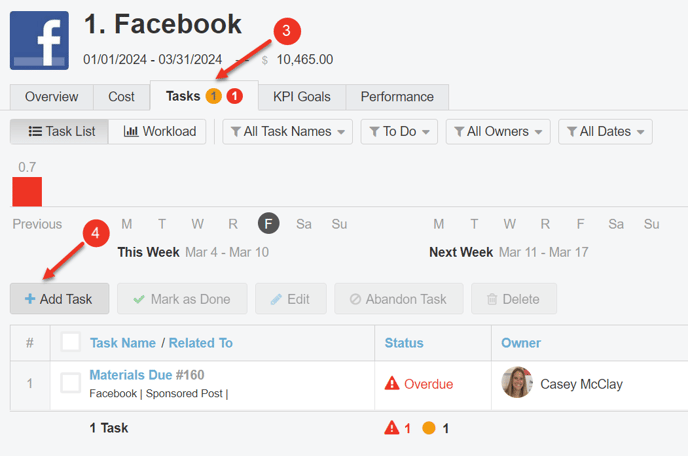Select Friday marker in This Week

pos(269,223)
